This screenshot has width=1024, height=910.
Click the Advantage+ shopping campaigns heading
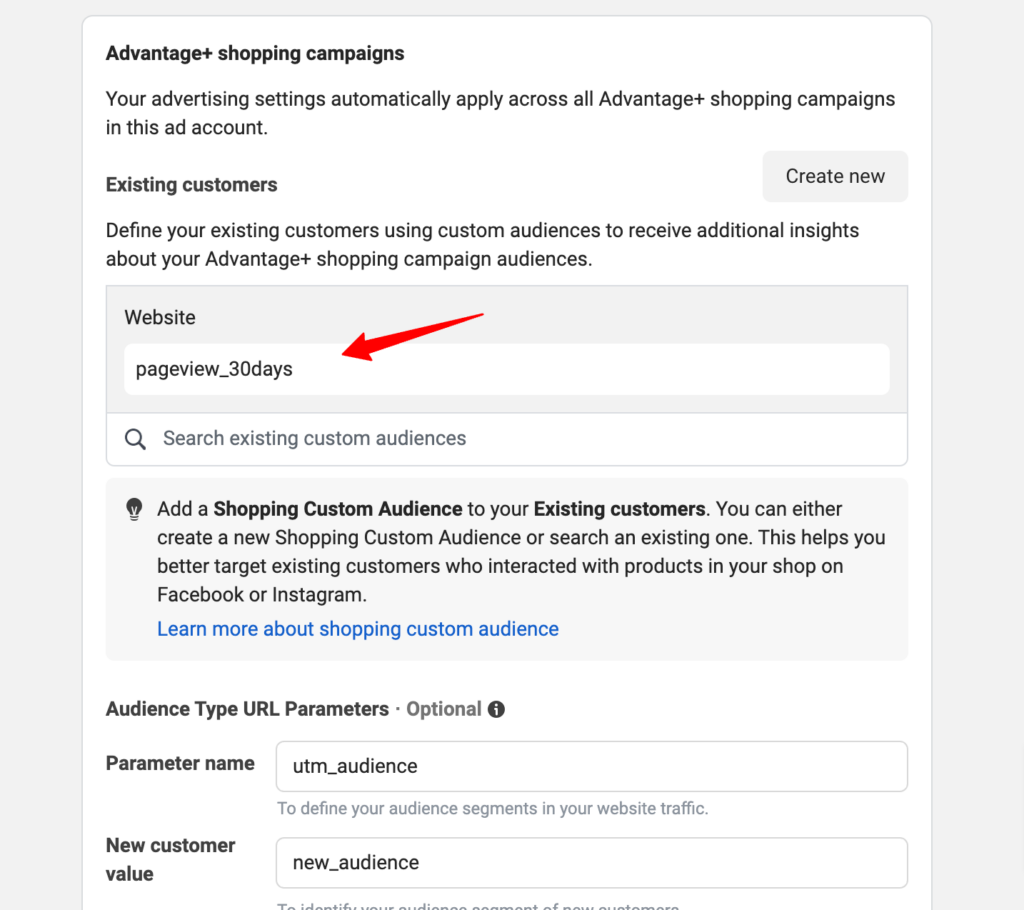pos(255,54)
